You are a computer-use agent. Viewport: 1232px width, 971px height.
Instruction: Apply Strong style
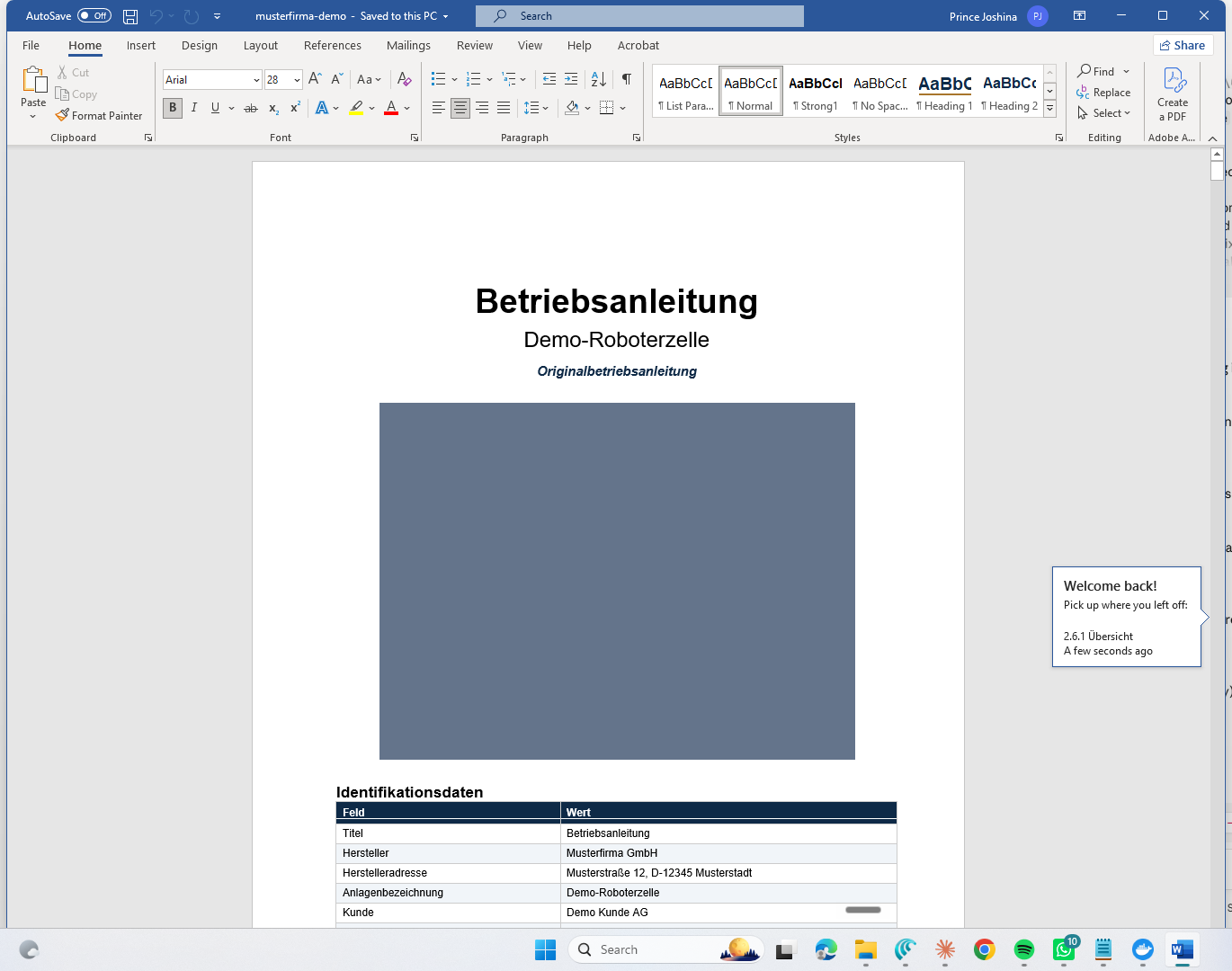(816, 92)
